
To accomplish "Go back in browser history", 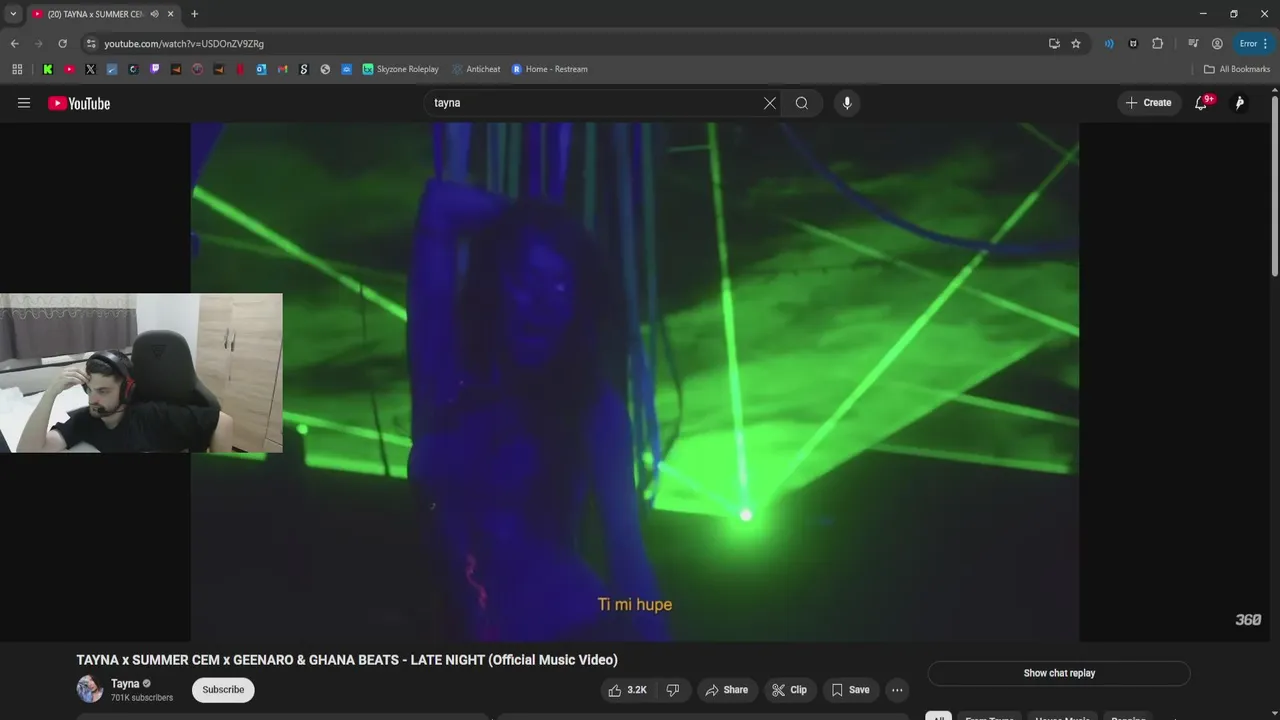I will [14, 44].
